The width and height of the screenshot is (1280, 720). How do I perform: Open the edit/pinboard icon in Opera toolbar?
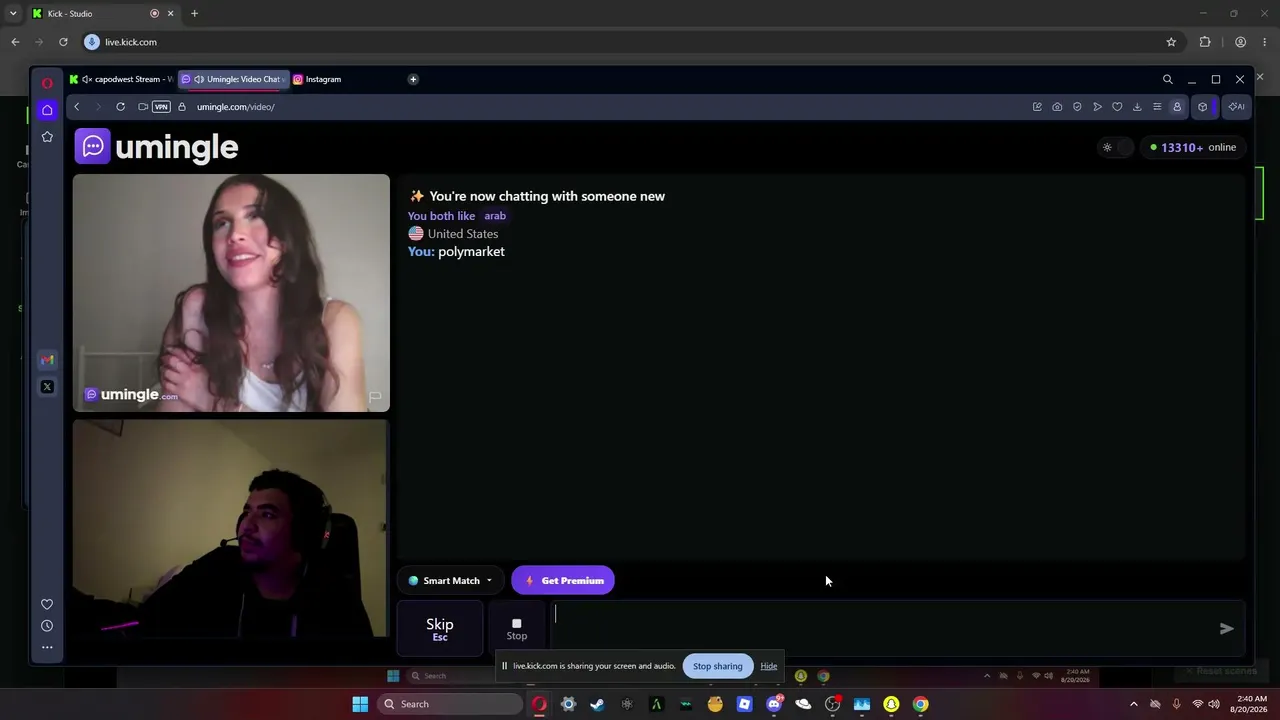(1037, 107)
